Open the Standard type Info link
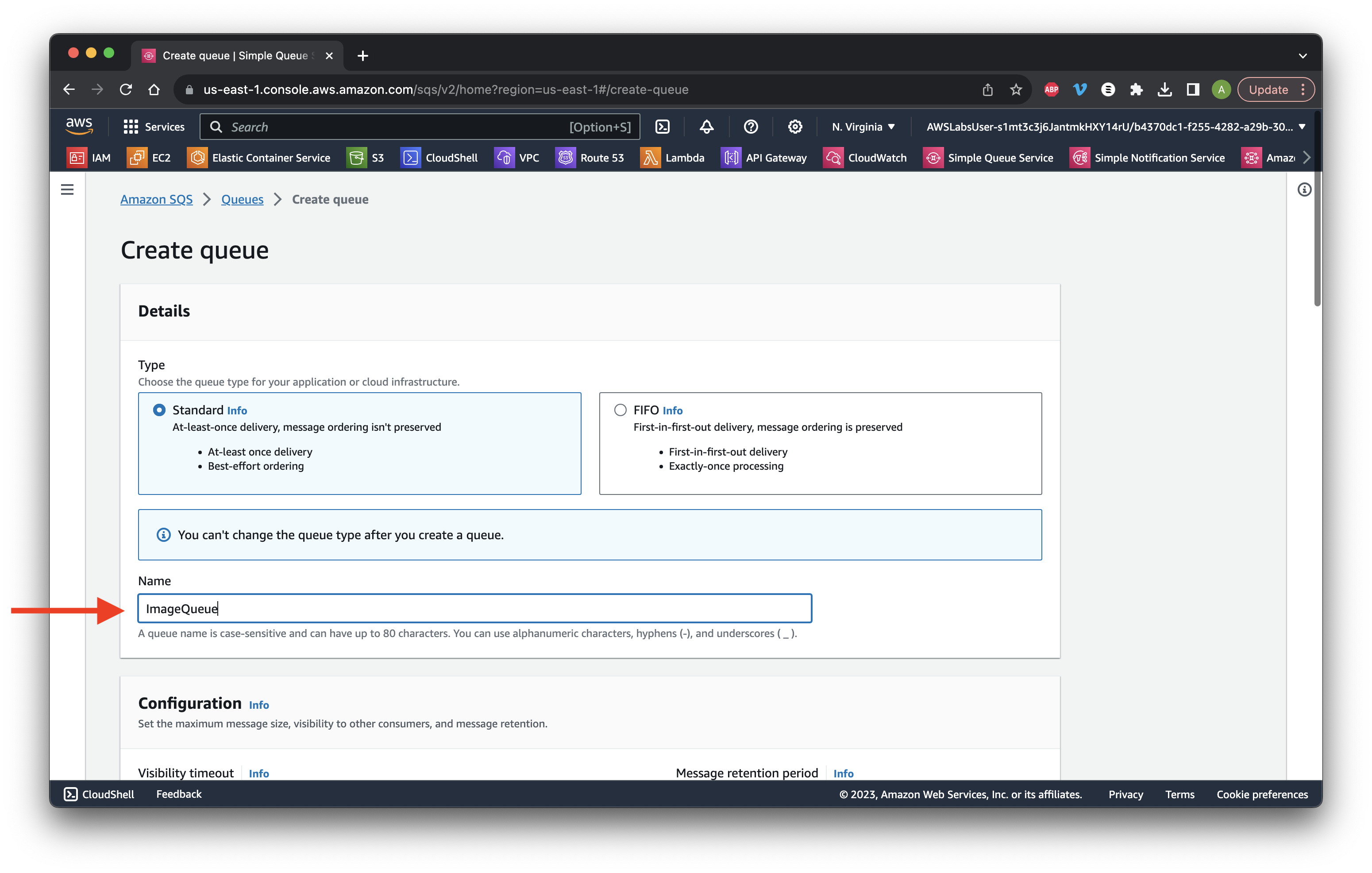 tap(236, 411)
